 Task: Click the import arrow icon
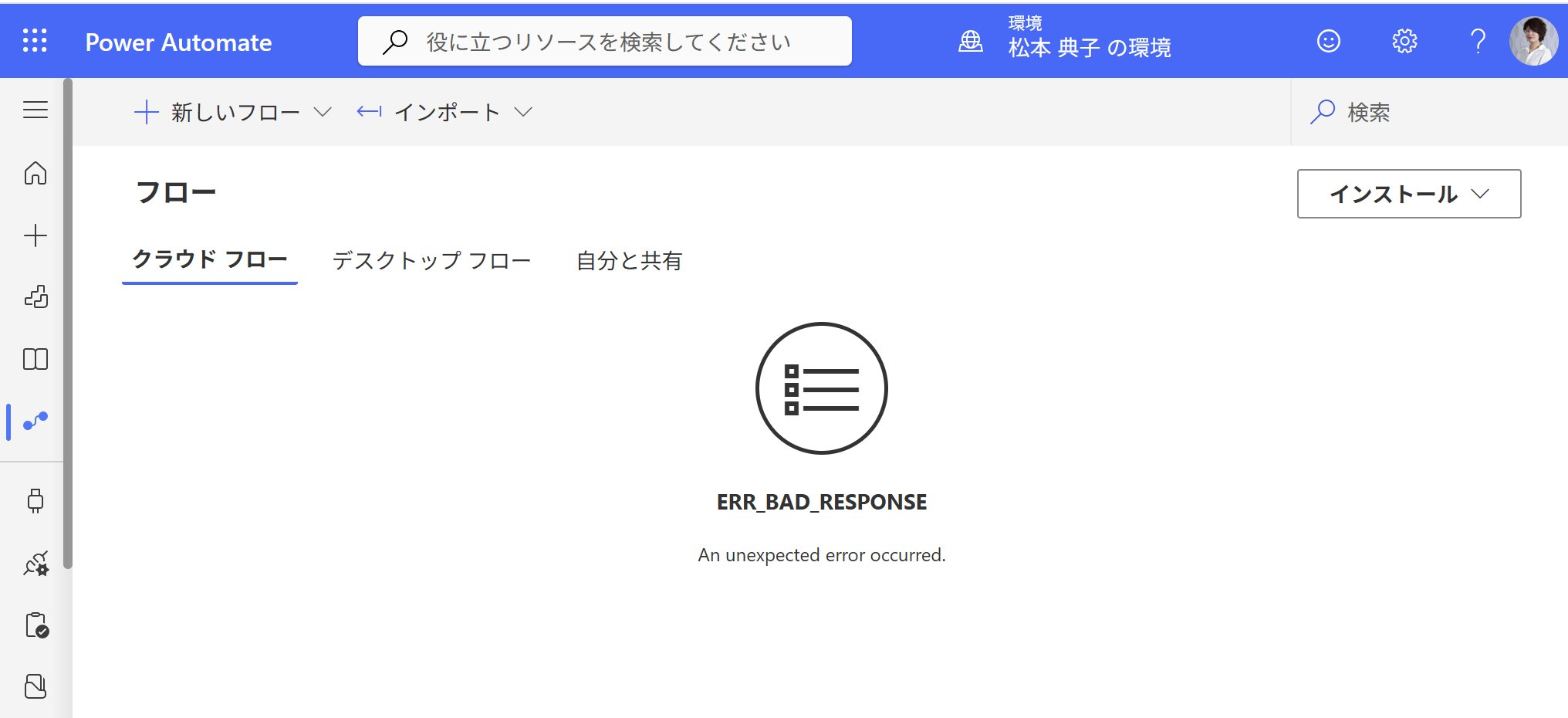tap(369, 112)
